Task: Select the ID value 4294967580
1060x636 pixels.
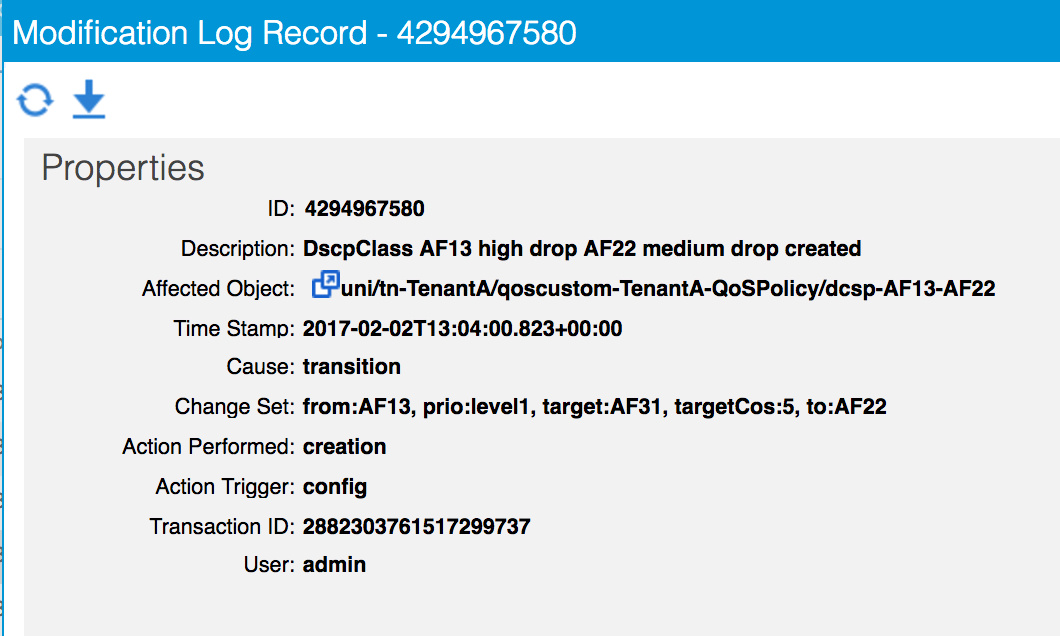Action: point(364,209)
